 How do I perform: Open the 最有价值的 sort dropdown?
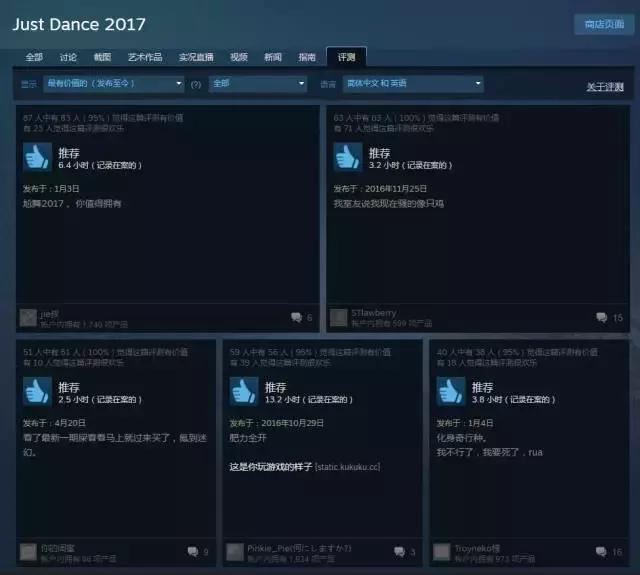coord(113,84)
